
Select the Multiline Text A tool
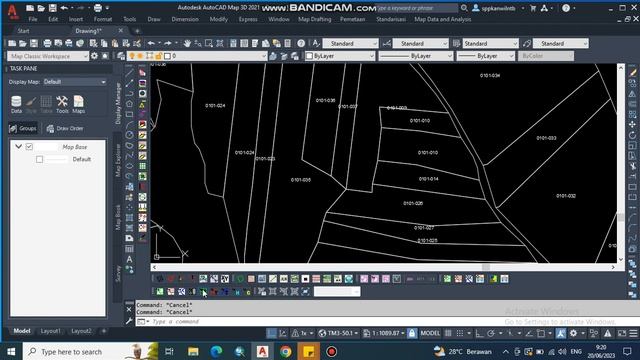pos(129,259)
